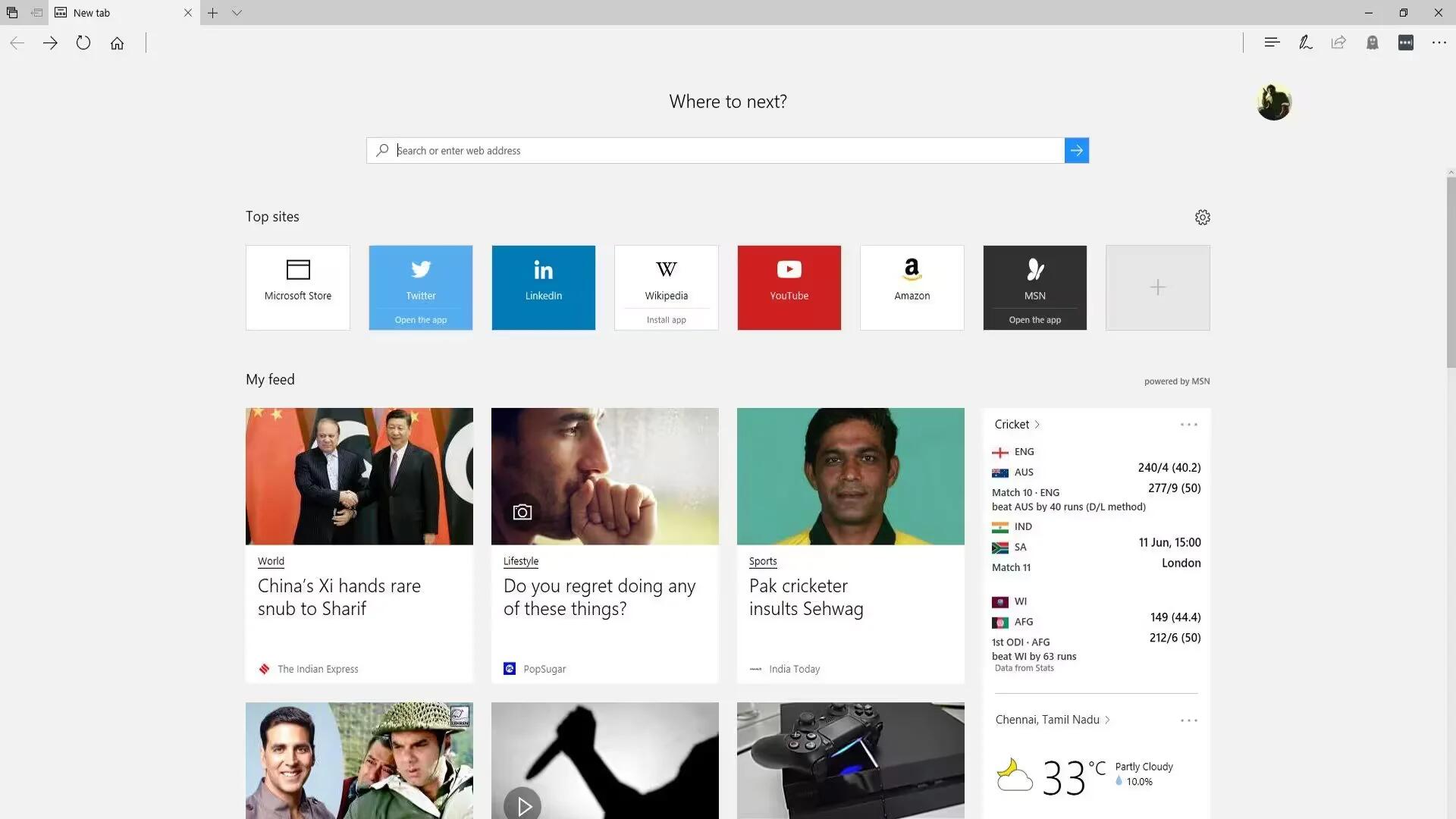The image size is (1456, 819).
Task: Go forward with the arrow button
Action: click(50, 43)
